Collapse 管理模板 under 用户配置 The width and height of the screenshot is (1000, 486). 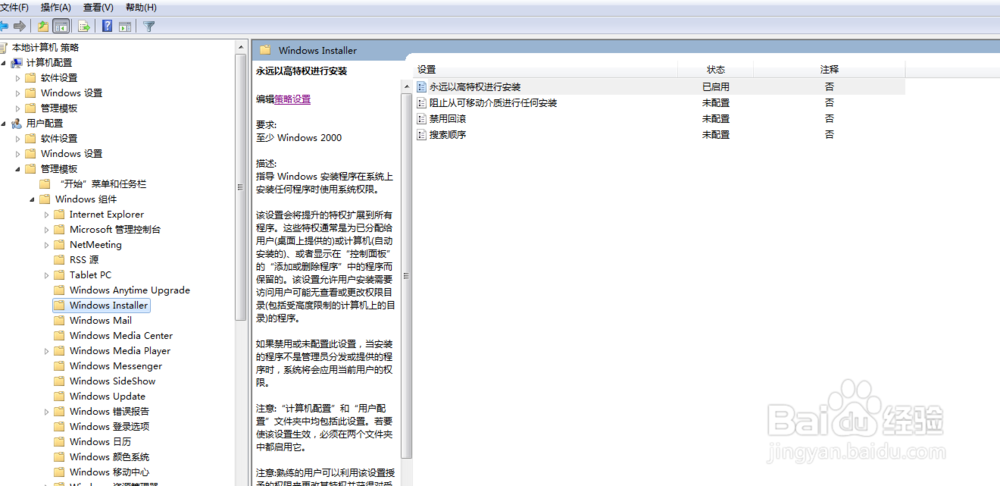point(18,169)
